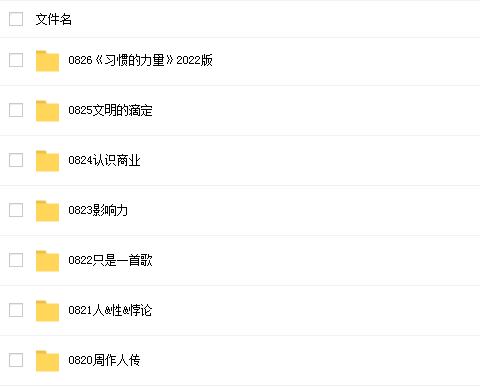Tick the checkbox next to 0824认识商业
Image resolution: width=480 pixels, height=387 pixels.
click(x=16, y=160)
